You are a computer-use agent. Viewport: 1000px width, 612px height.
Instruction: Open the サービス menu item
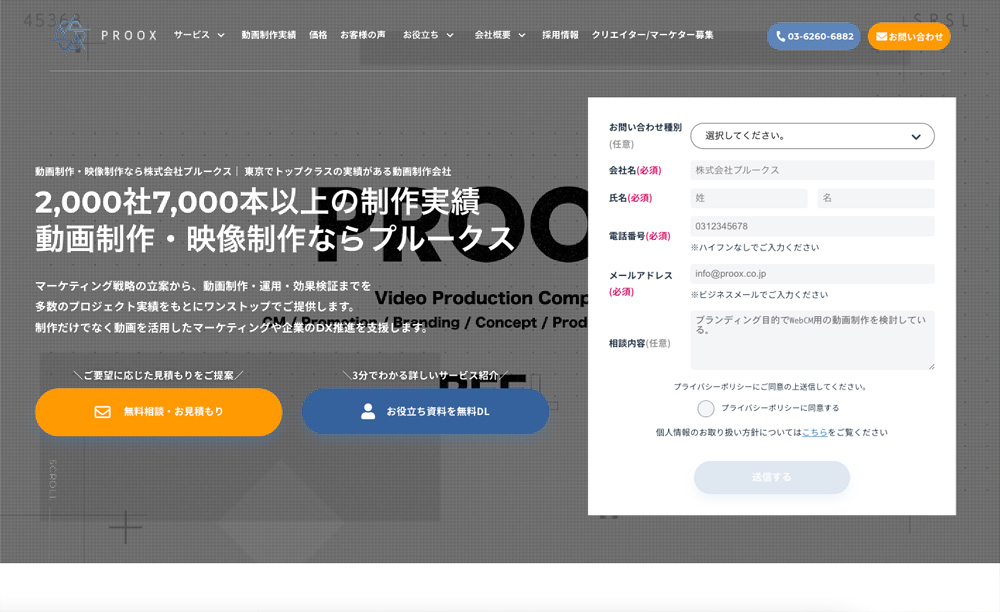192,35
